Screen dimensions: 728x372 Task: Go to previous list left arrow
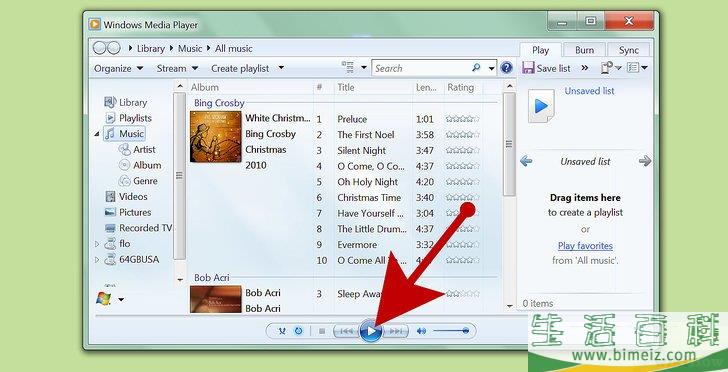point(526,161)
